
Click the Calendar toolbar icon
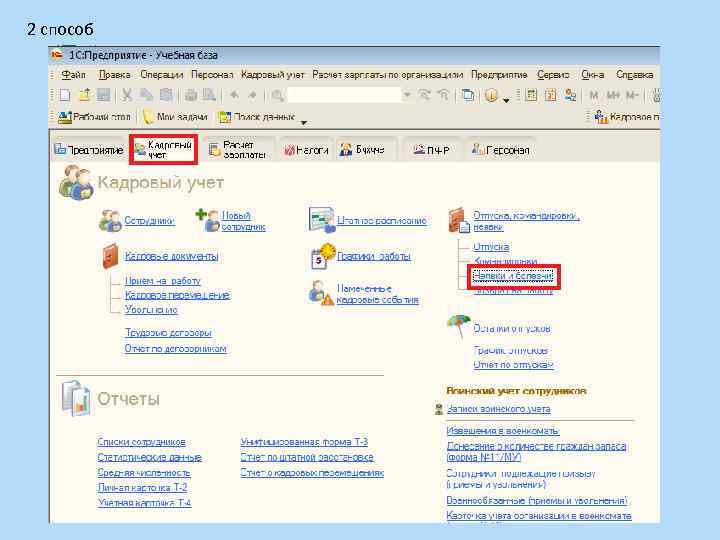click(551, 95)
